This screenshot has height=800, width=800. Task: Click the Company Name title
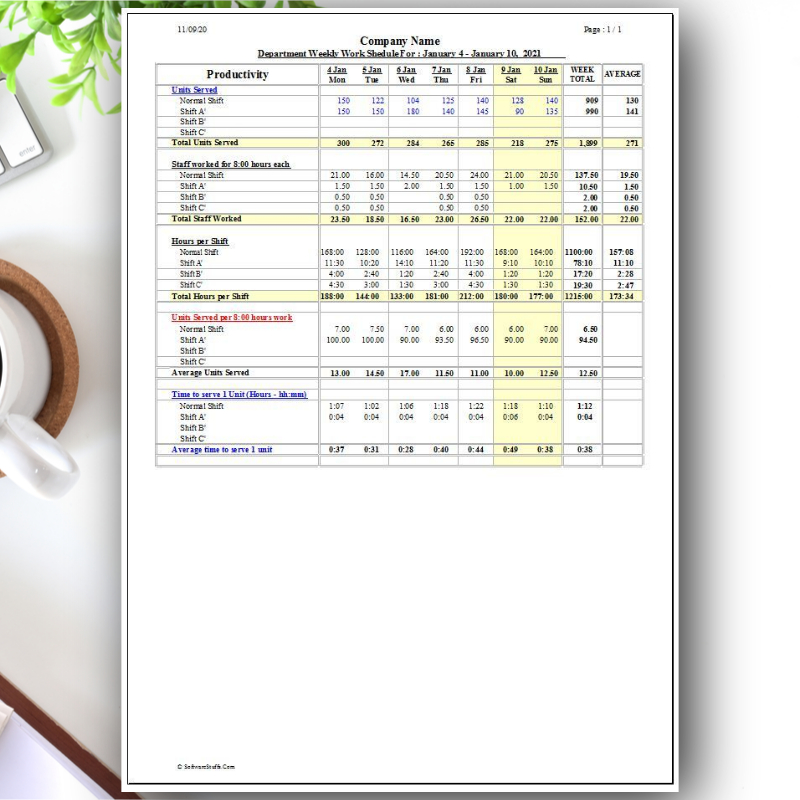[x=403, y=41]
